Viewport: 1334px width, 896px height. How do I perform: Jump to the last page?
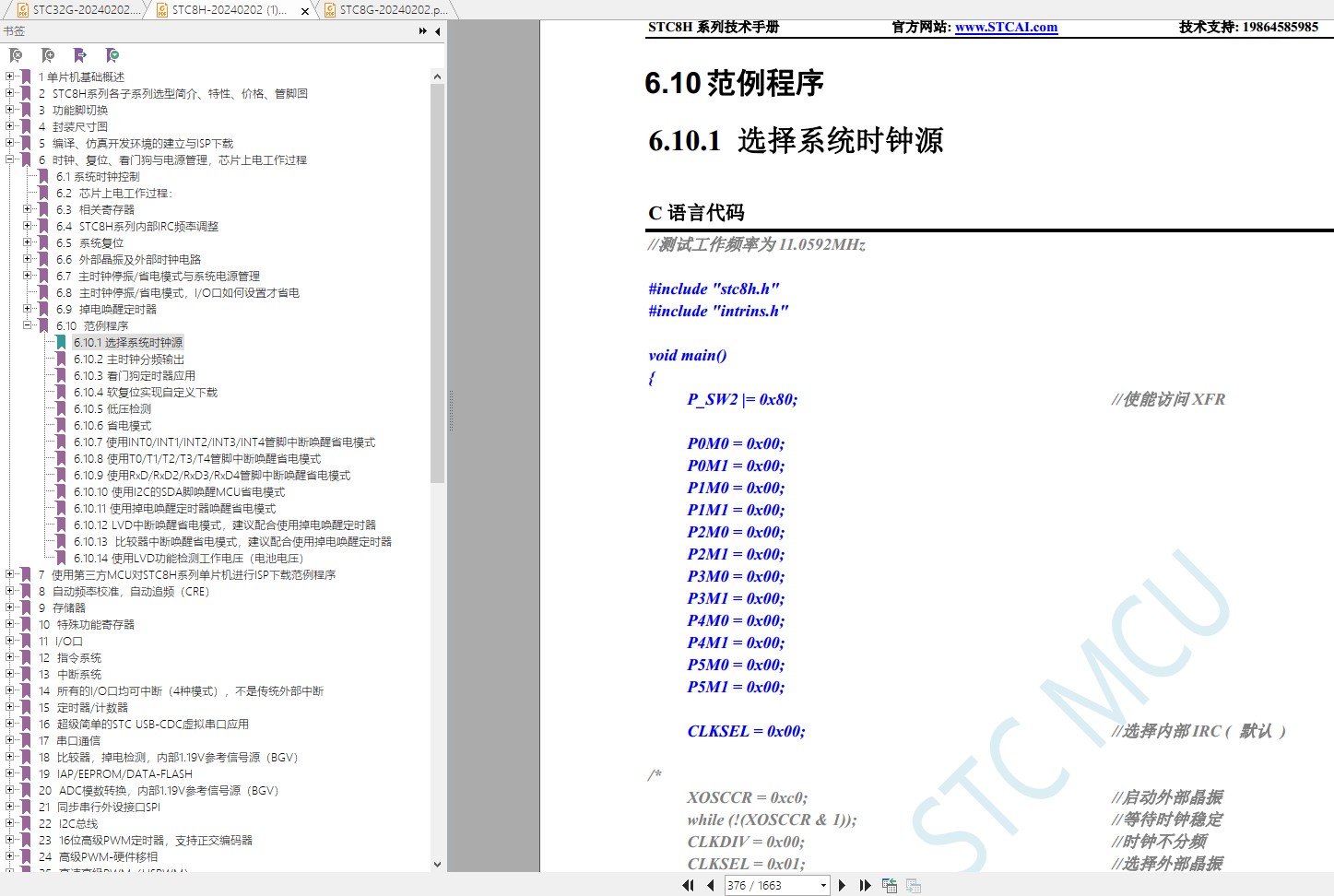click(x=865, y=885)
